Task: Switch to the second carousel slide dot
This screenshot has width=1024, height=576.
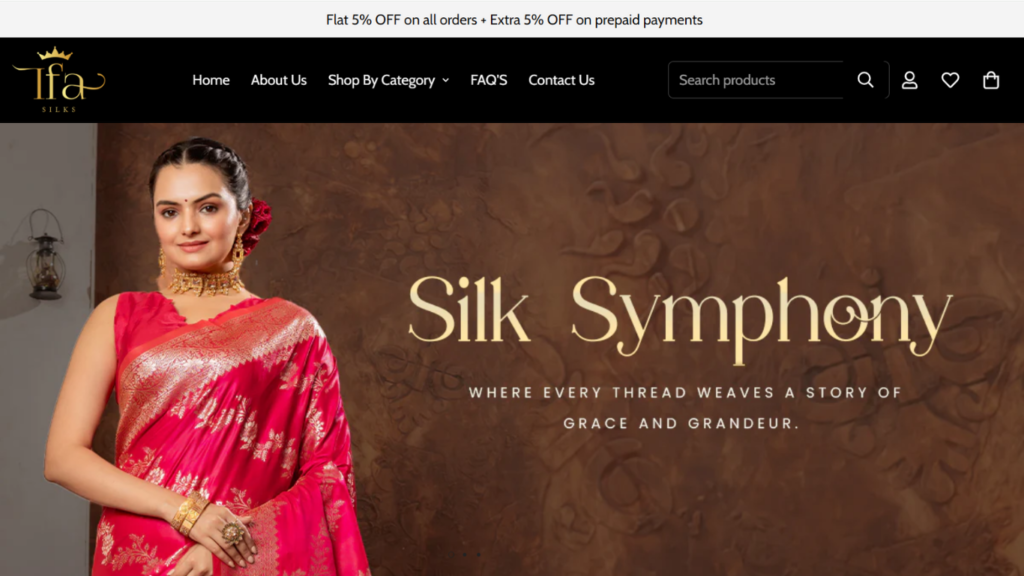Action: pyautogui.click(x=465, y=554)
